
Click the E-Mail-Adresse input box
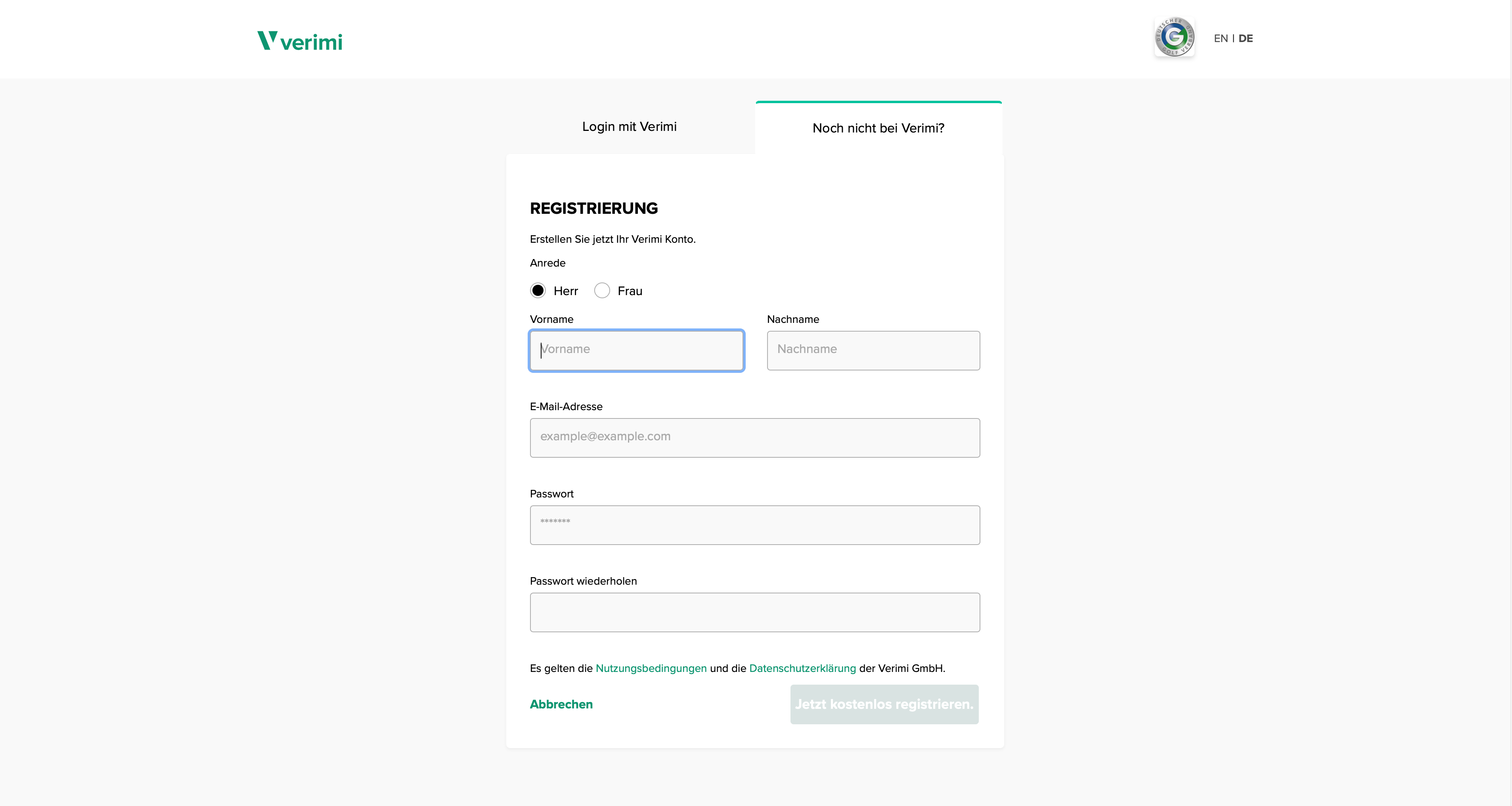click(754, 438)
